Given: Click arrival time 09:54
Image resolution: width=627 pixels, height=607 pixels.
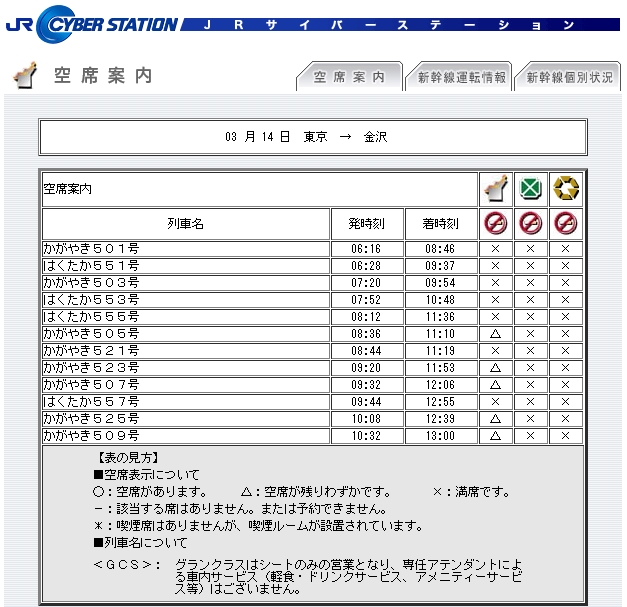Looking at the screenshot, I should [x=440, y=283].
